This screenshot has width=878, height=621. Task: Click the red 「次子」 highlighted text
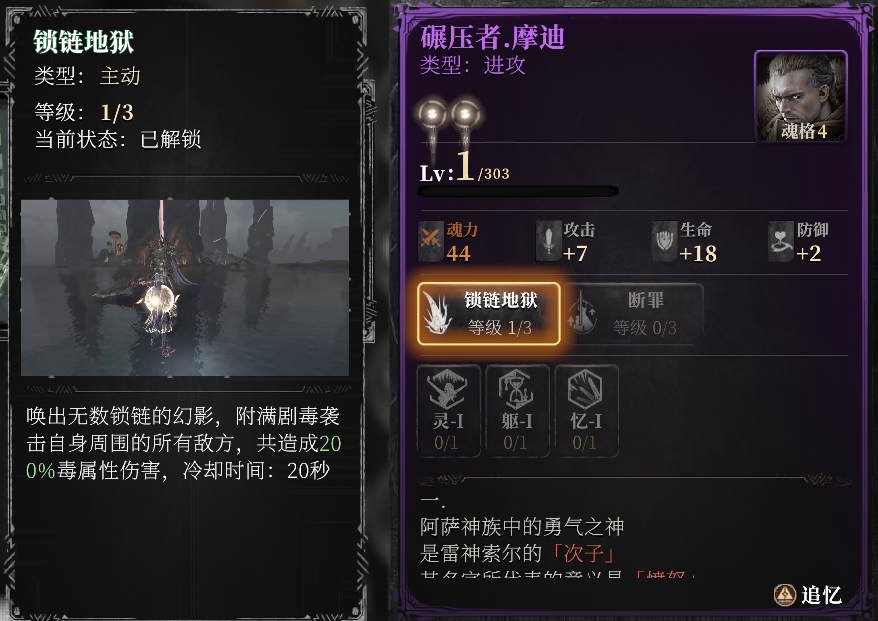(583, 553)
